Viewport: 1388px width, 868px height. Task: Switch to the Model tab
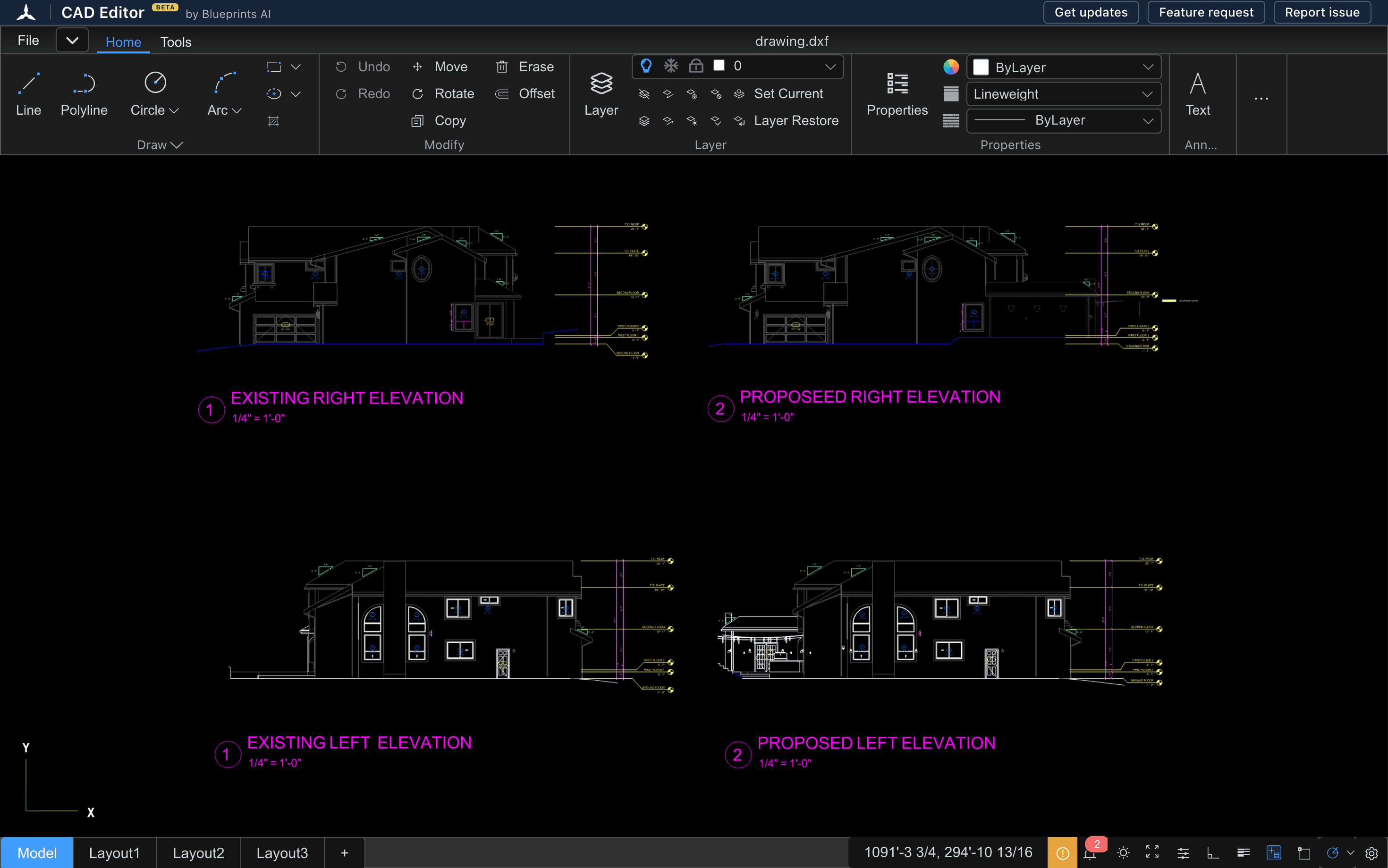tap(37, 852)
